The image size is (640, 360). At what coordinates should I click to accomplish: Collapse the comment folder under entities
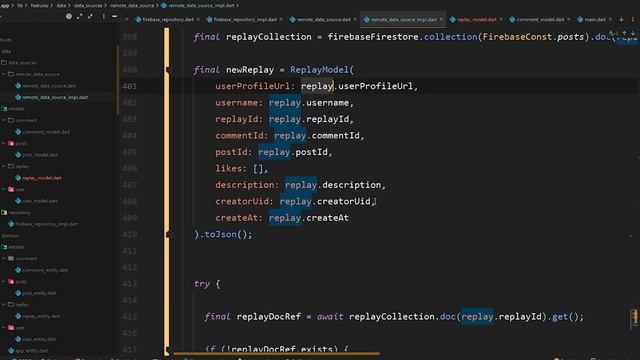tap(4, 258)
